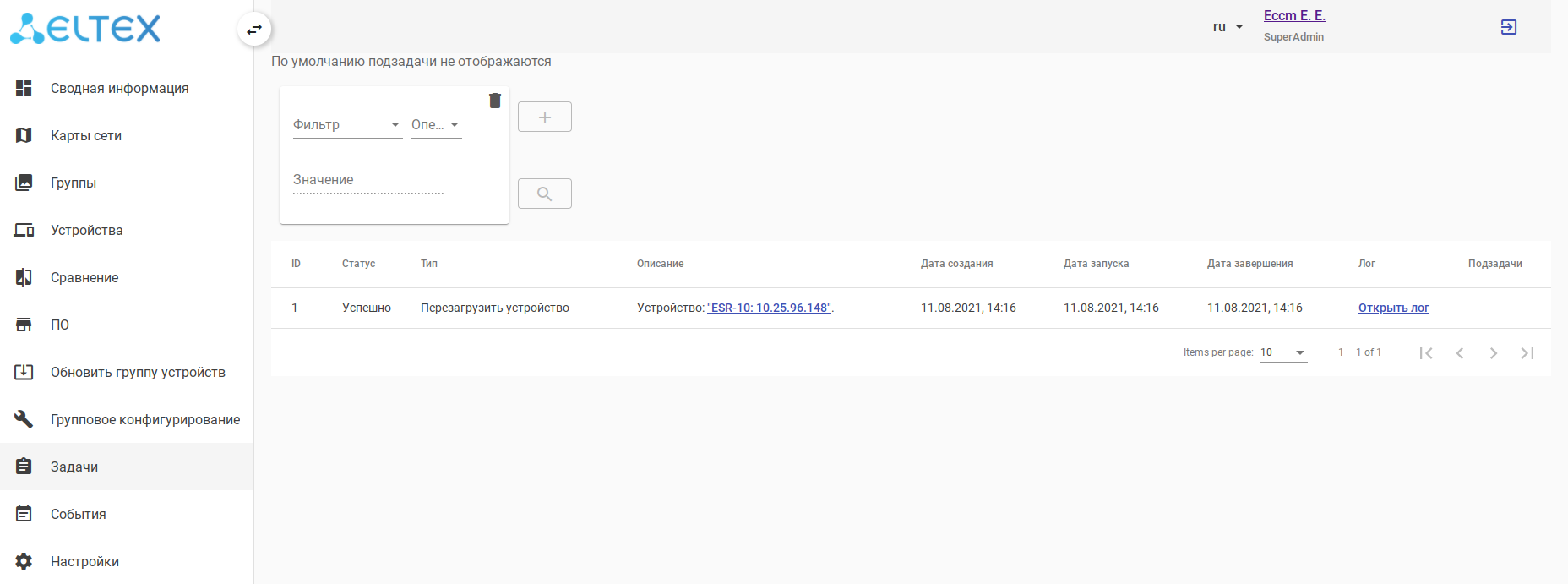The height and width of the screenshot is (584, 1568).
Task: Open the Фильтр dropdown
Action: (346, 125)
